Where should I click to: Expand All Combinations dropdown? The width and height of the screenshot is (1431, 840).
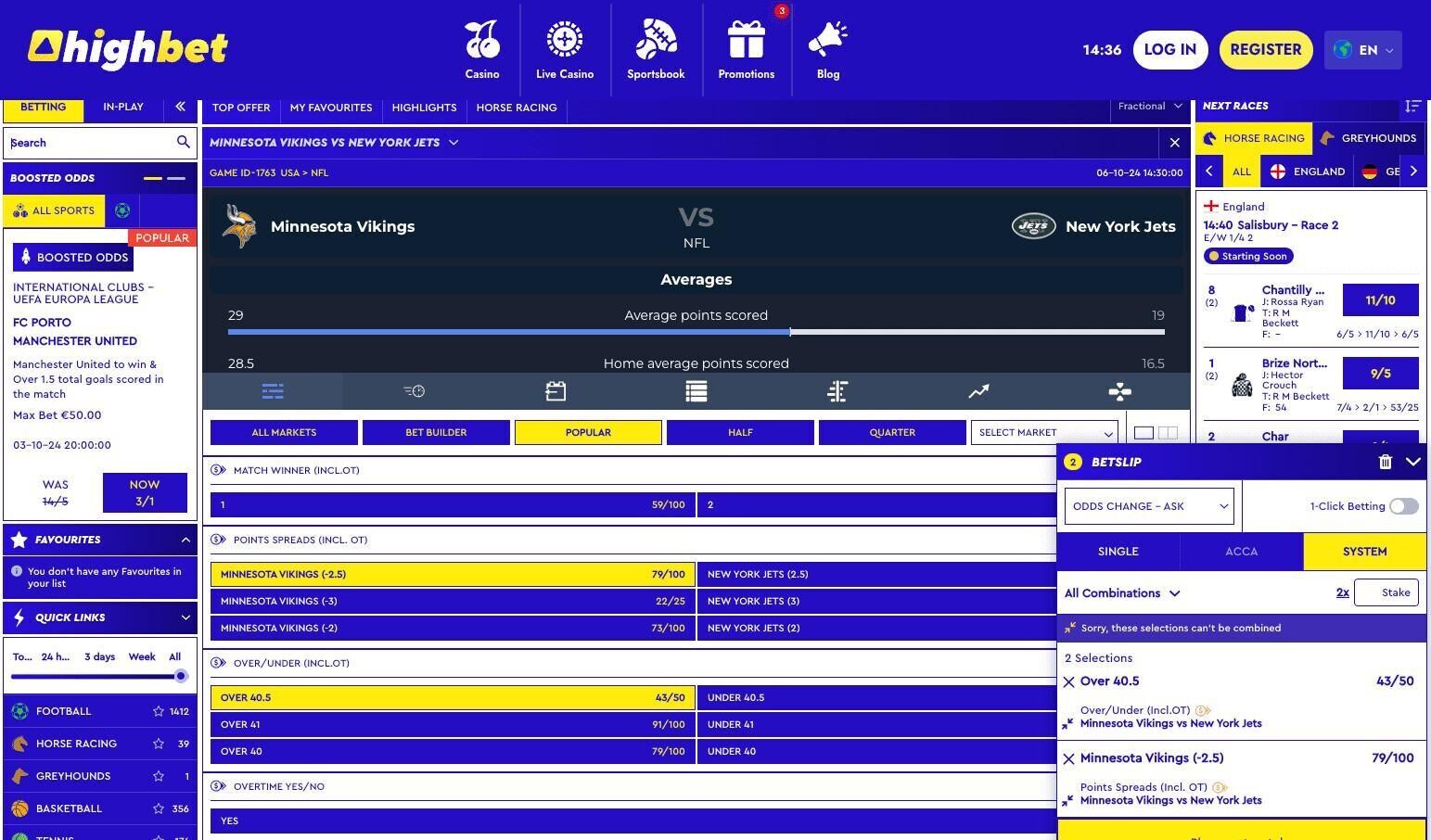(x=1122, y=593)
